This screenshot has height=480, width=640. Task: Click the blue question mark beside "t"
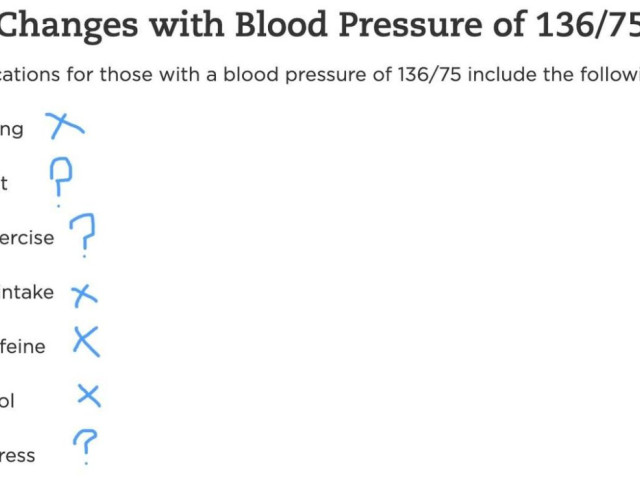(61, 178)
